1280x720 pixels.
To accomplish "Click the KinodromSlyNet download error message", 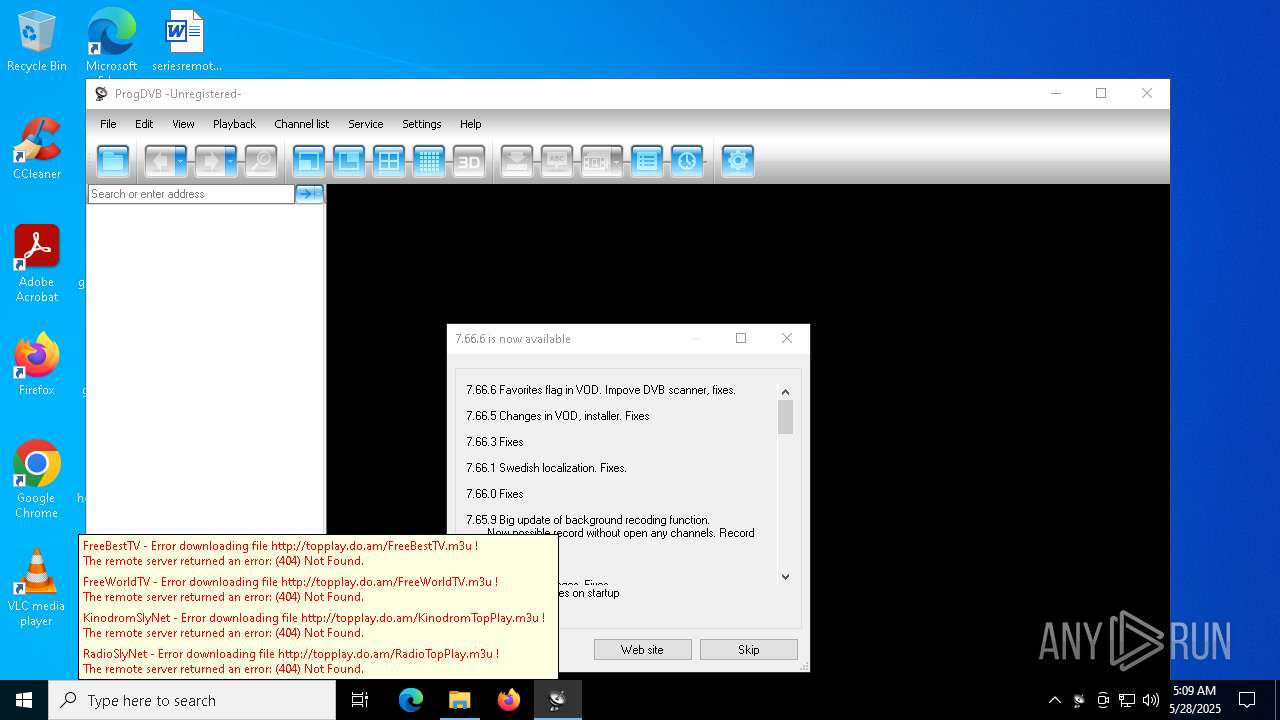I will tap(314, 626).
